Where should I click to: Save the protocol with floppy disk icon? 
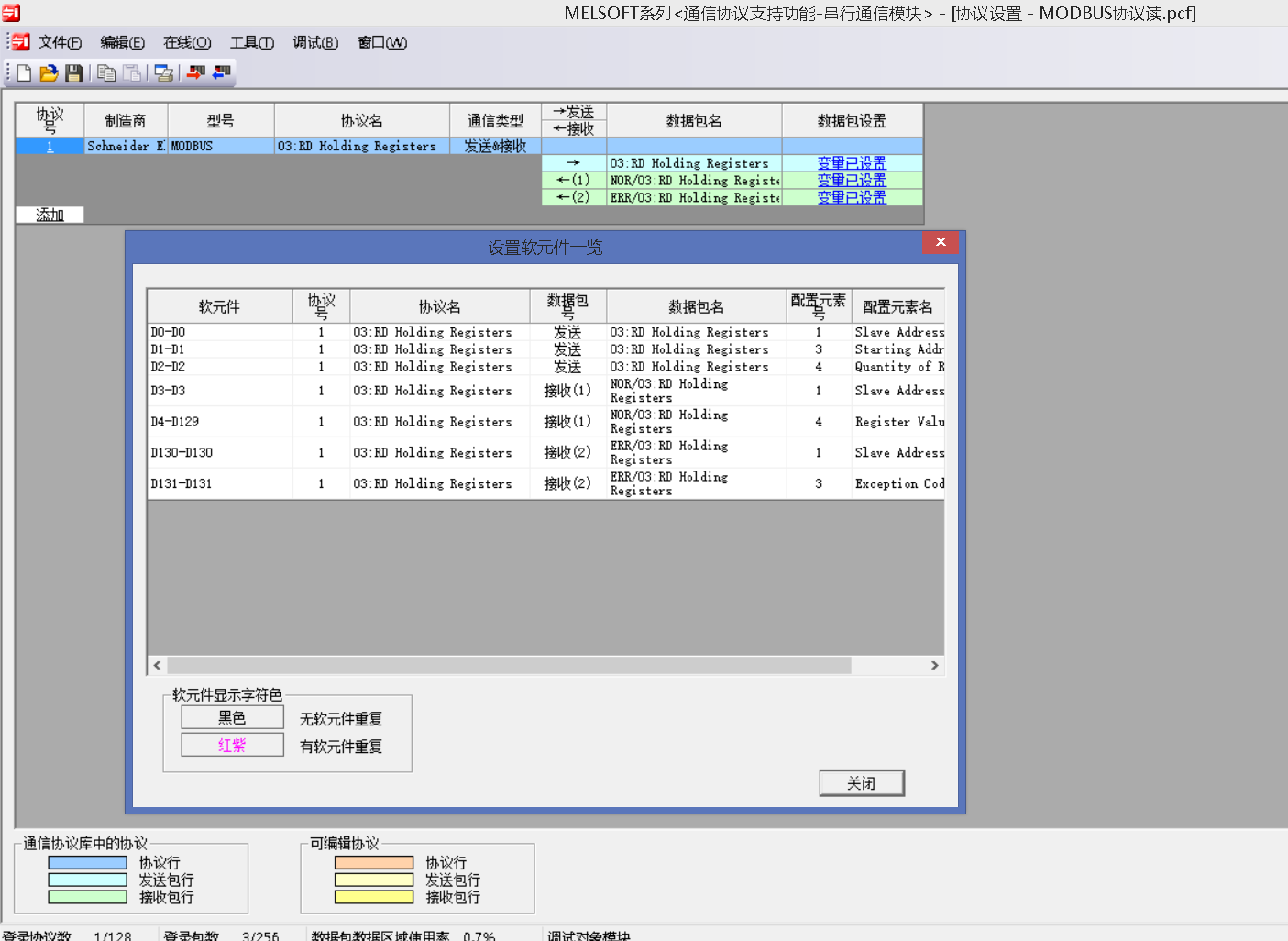[74, 73]
